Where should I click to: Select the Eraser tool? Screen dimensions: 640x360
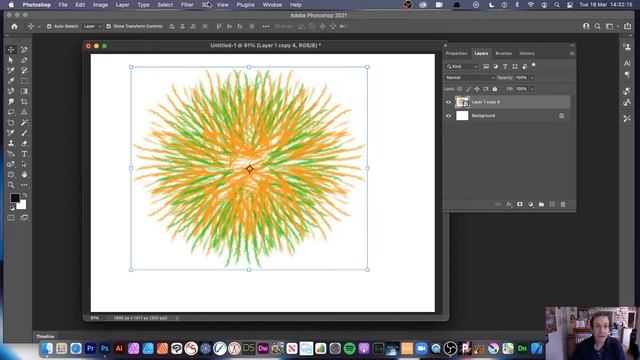point(24,143)
